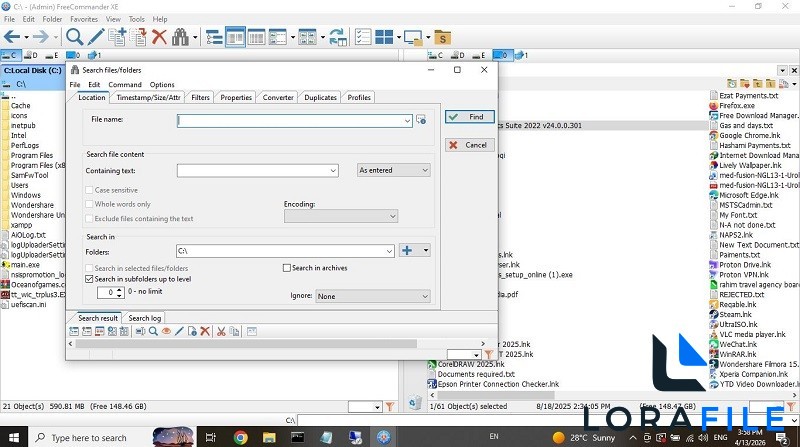The width and height of the screenshot is (800, 447).
Task: Click the Find button
Action: coord(469,117)
